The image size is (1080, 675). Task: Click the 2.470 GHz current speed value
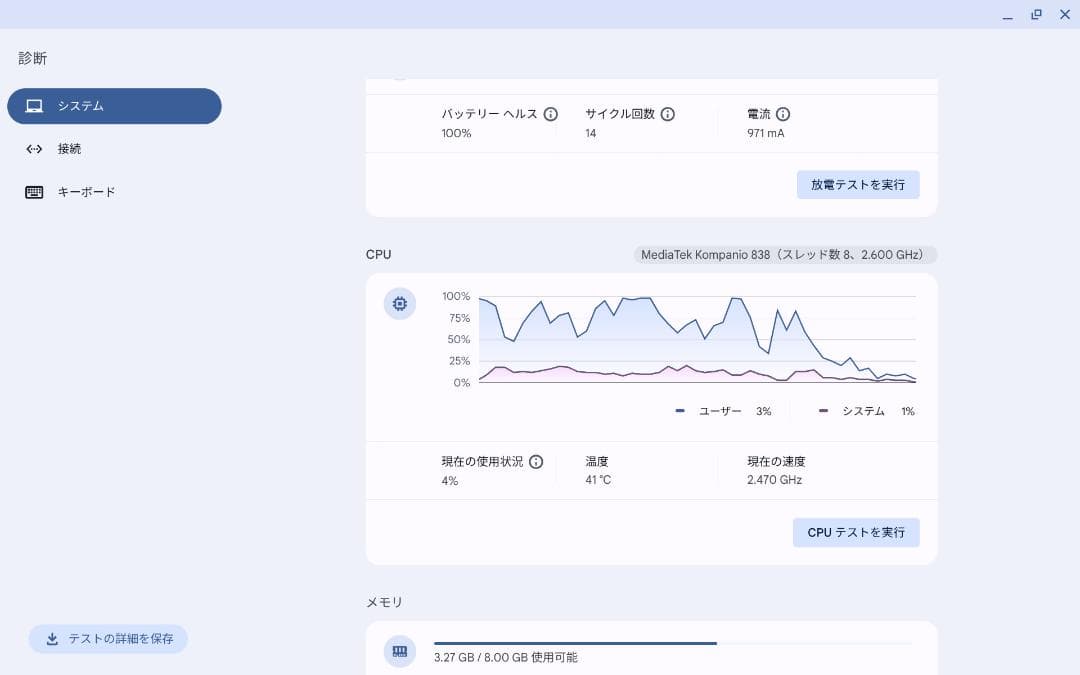click(x=774, y=480)
